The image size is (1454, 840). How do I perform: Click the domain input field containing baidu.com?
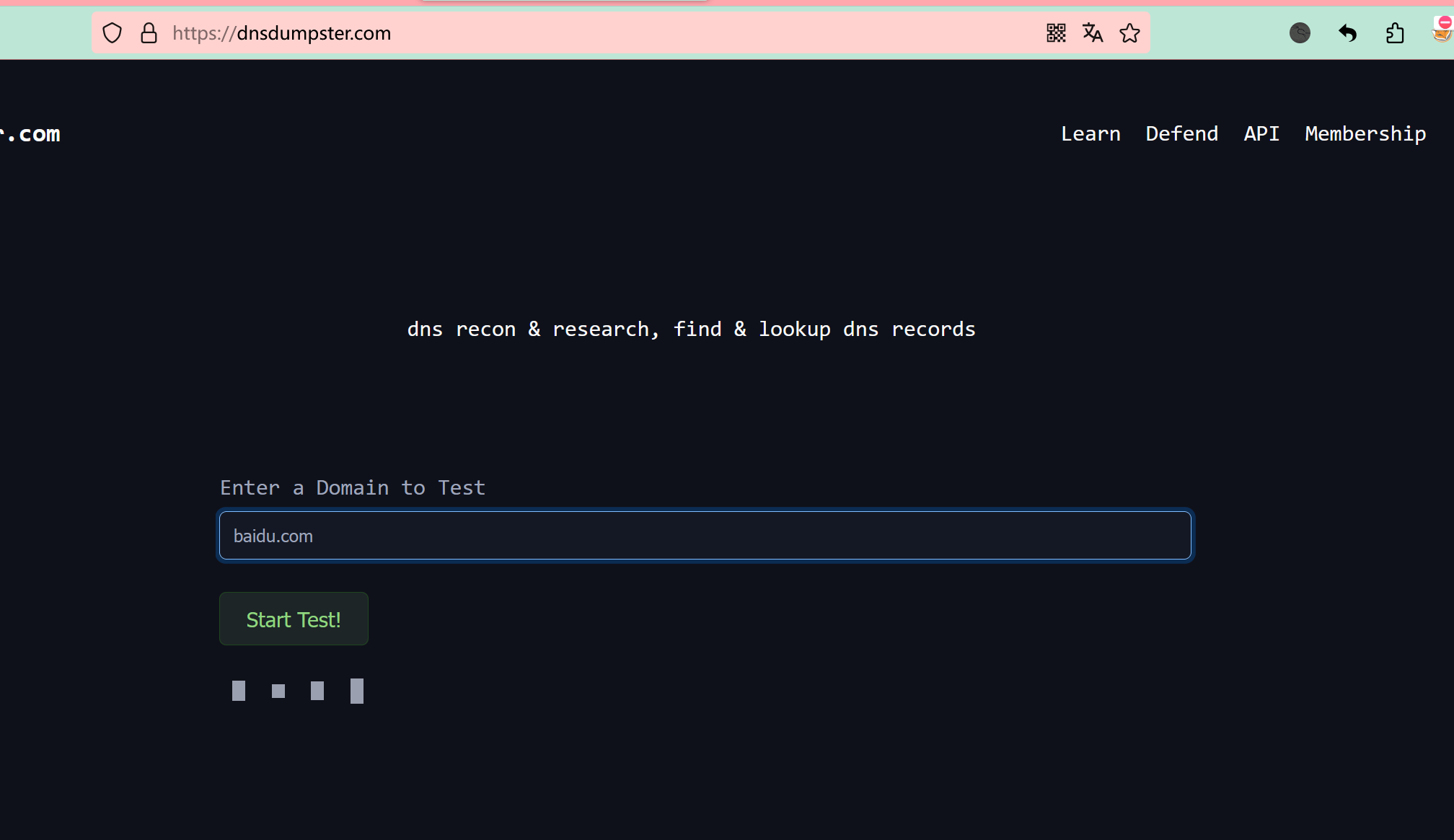pos(705,536)
